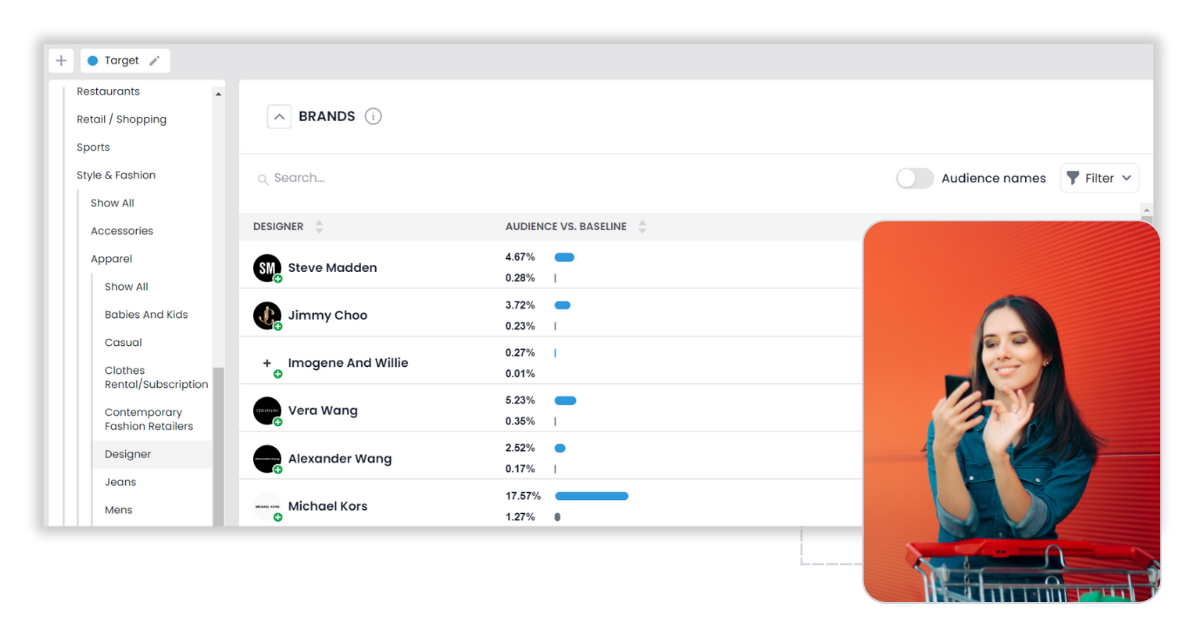This screenshot has width=1200, height=628.
Task: Select Show All under Style & Fashion
Action: [x=112, y=203]
